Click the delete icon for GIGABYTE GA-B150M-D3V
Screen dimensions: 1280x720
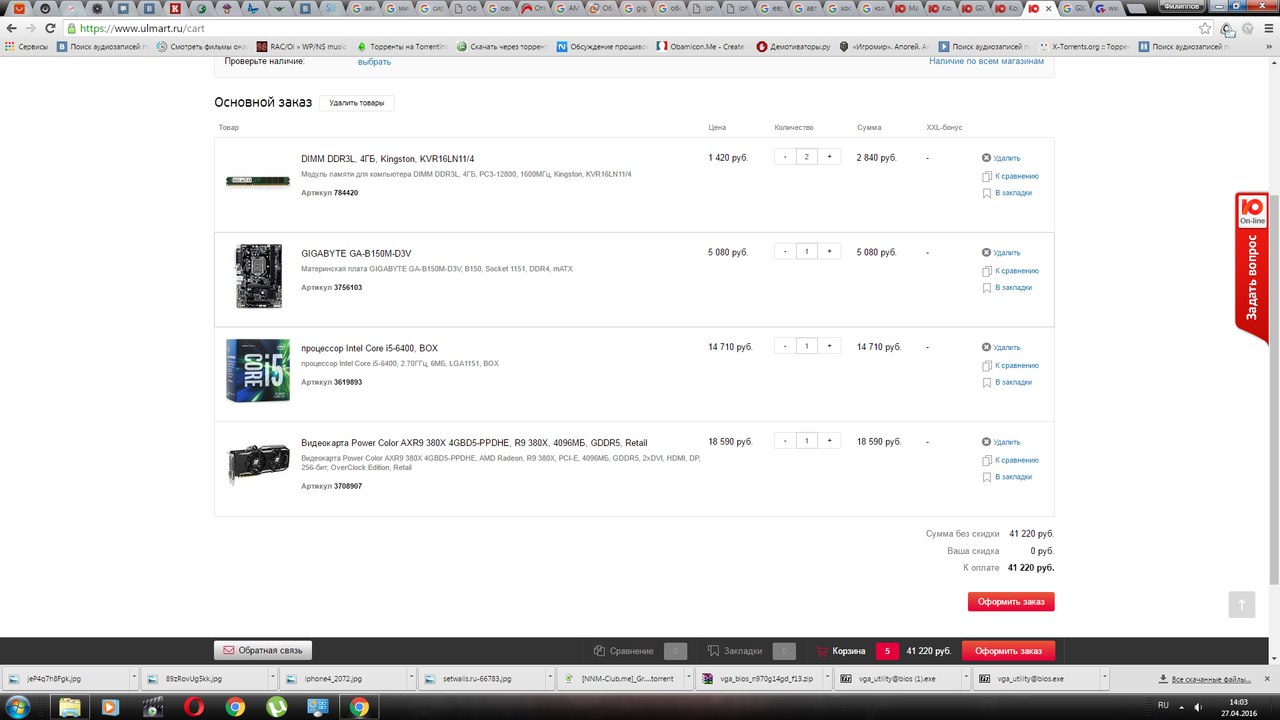pos(986,253)
